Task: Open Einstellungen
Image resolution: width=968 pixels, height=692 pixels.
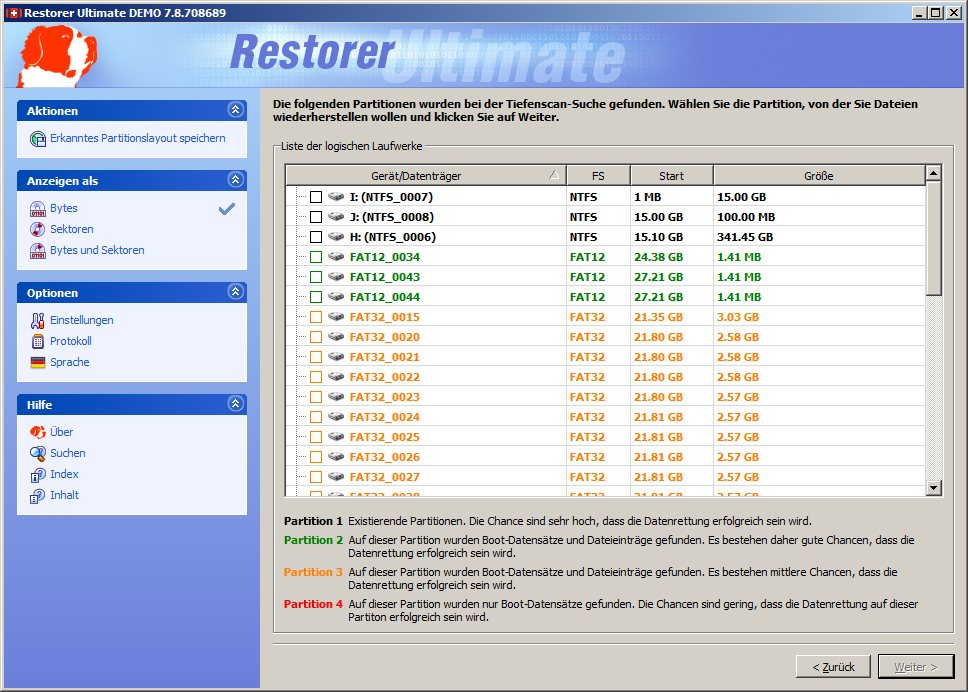Action: pos(81,320)
